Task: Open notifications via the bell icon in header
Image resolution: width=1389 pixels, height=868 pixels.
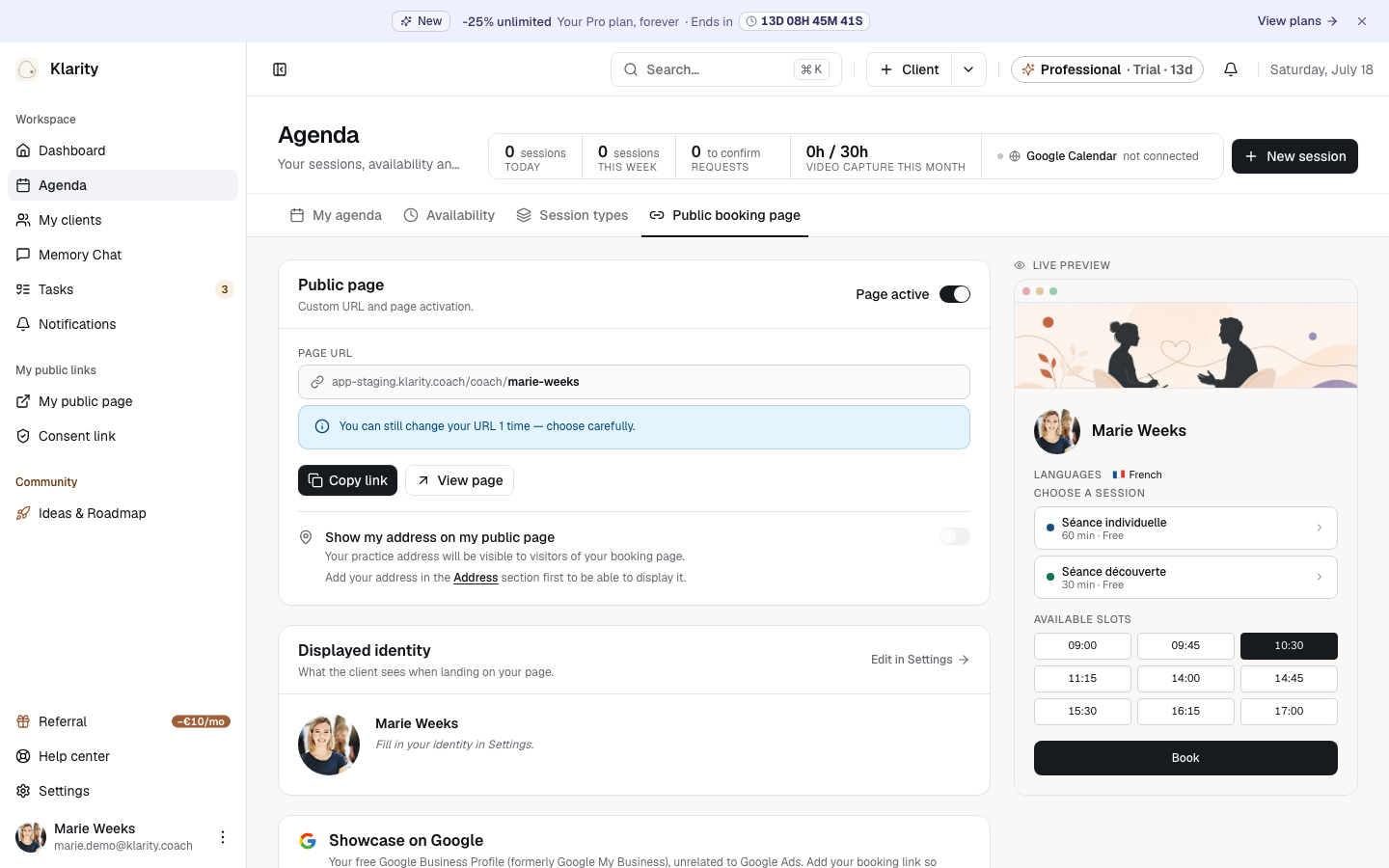Action: tap(1231, 69)
